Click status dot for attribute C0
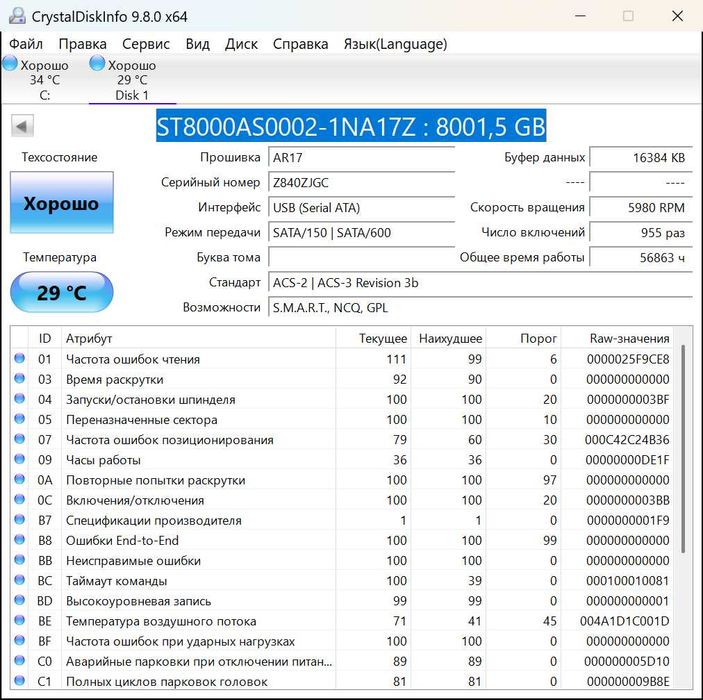 [x=19, y=661]
